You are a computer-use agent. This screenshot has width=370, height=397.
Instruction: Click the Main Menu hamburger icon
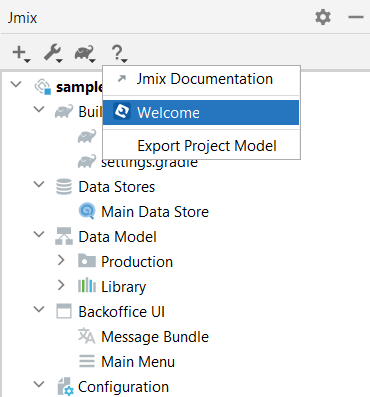pyautogui.click(x=87, y=361)
